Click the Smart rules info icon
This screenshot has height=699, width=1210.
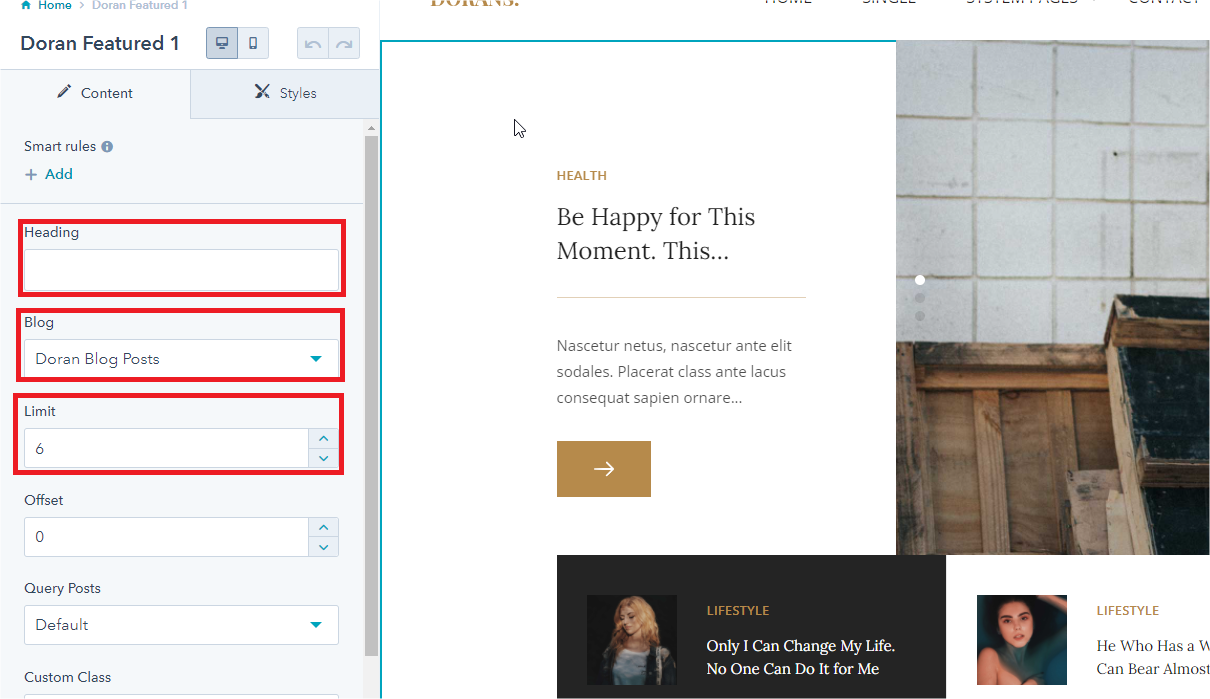(107, 147)
